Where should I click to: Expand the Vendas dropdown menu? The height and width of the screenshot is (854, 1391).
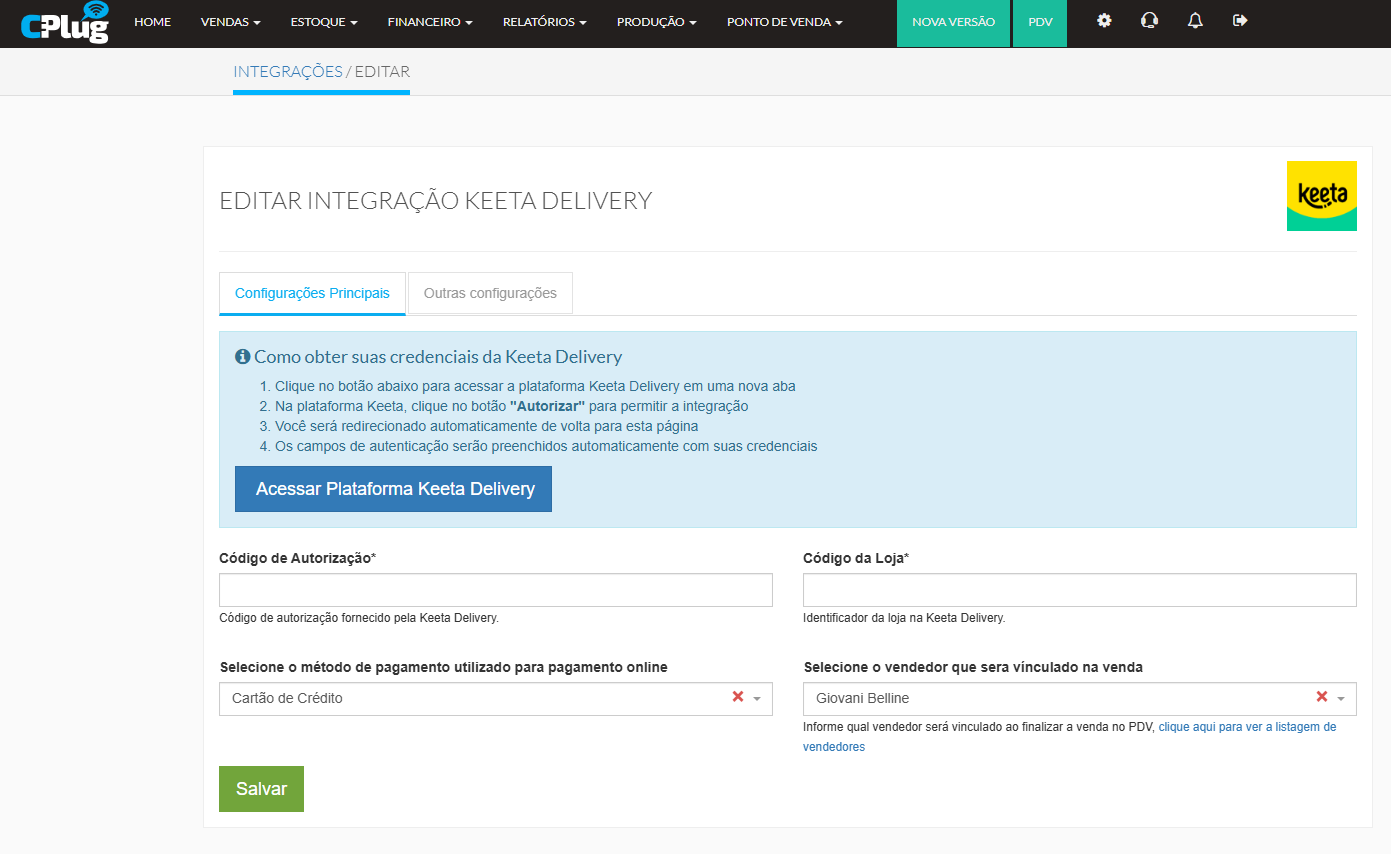pyautogui.click(x=230, y=22)
